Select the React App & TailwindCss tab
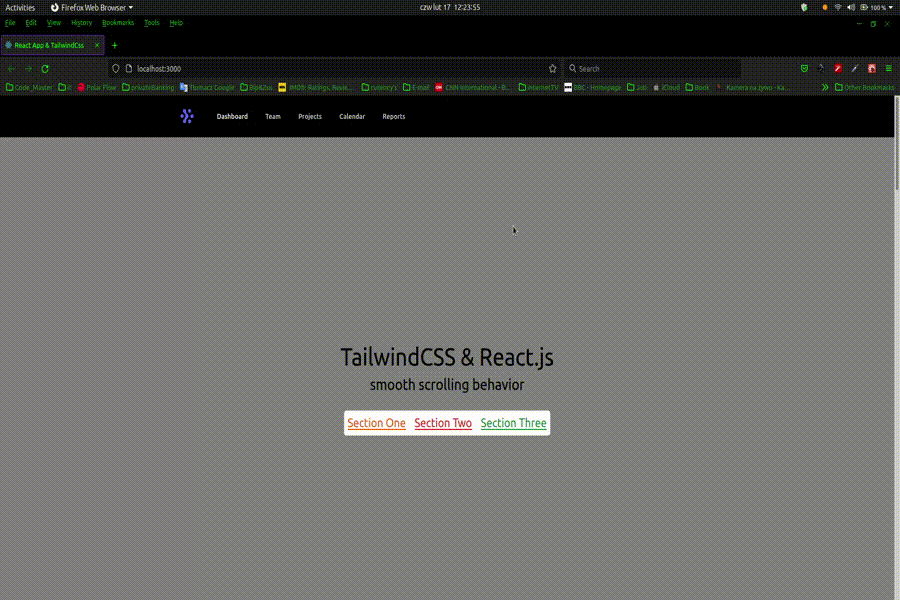 52,45
